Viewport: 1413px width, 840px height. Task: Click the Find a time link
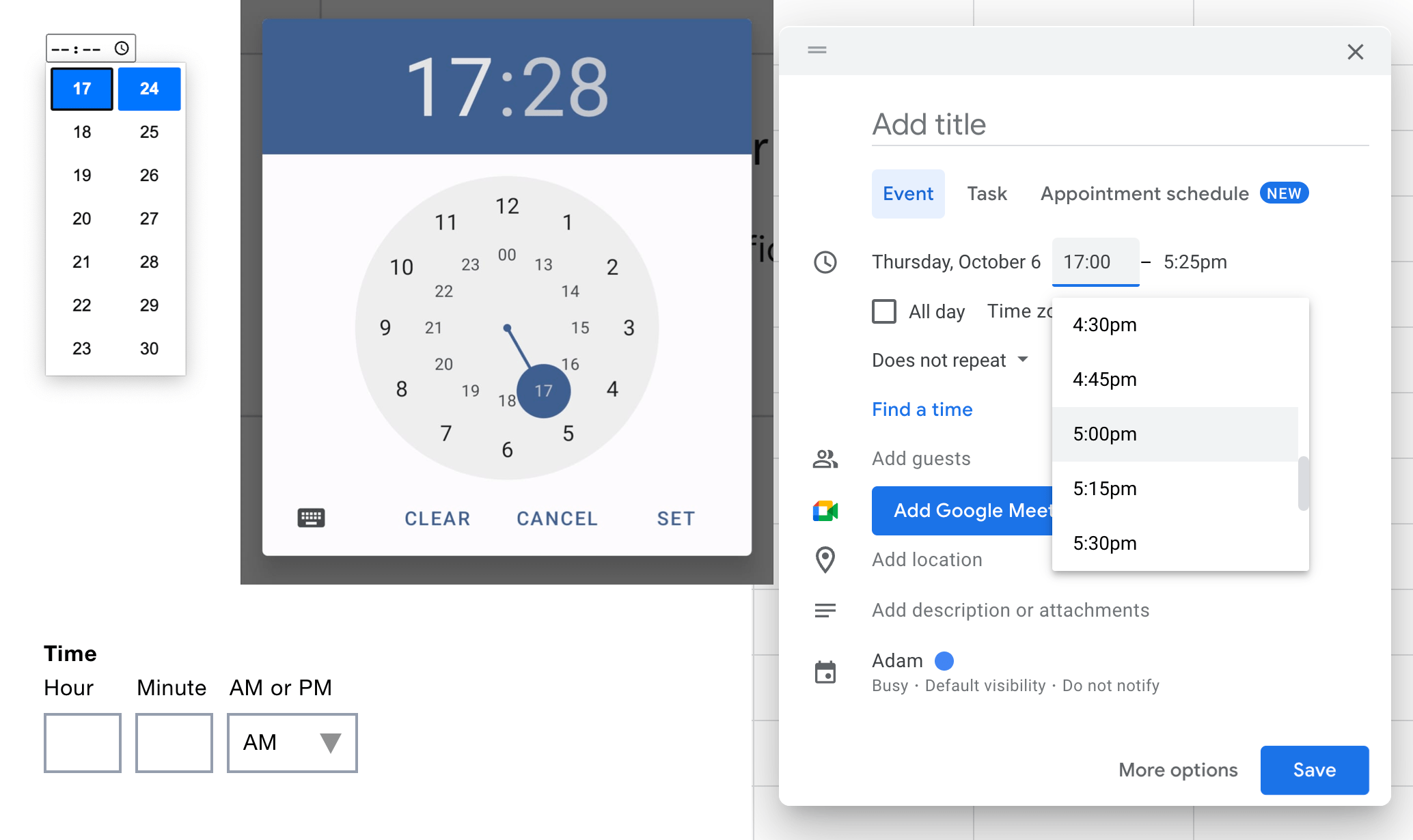pyautogui.click(x=922, y=409)
